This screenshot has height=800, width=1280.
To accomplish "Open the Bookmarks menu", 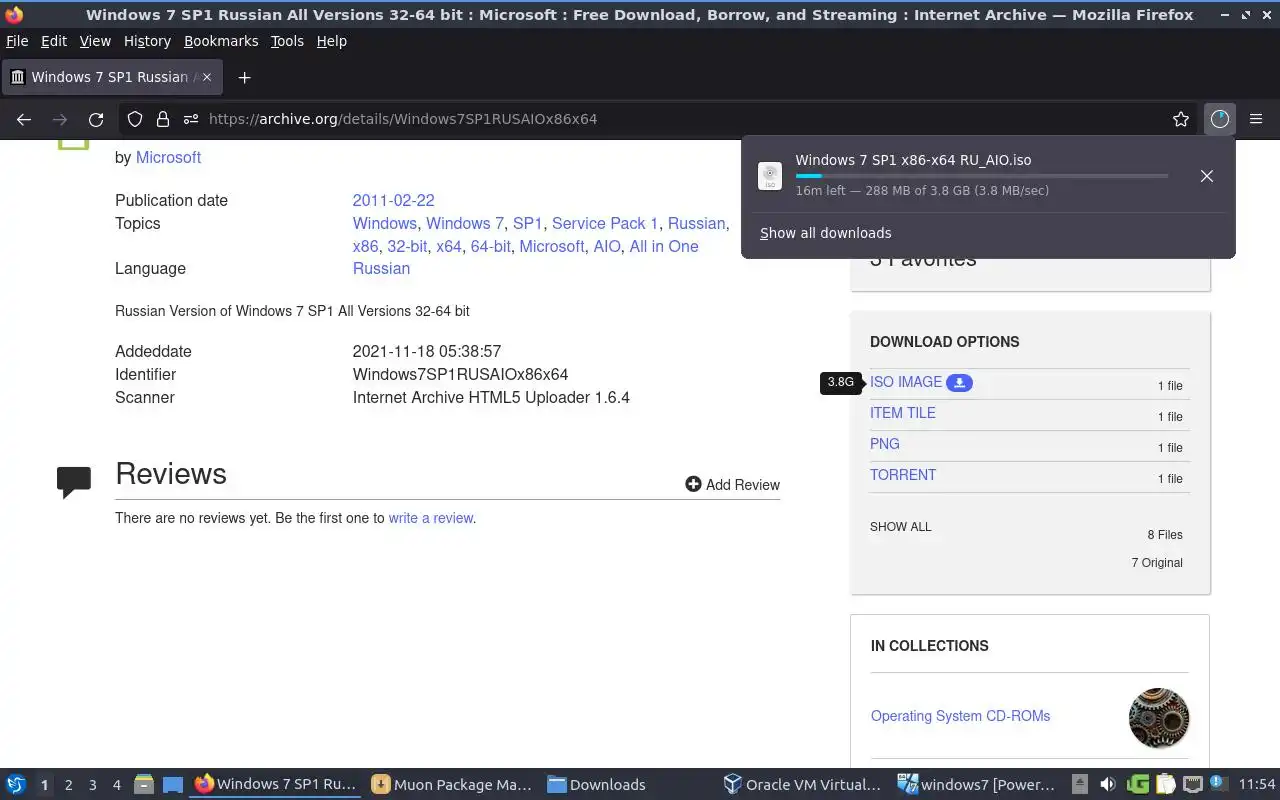I will point(221,41).
